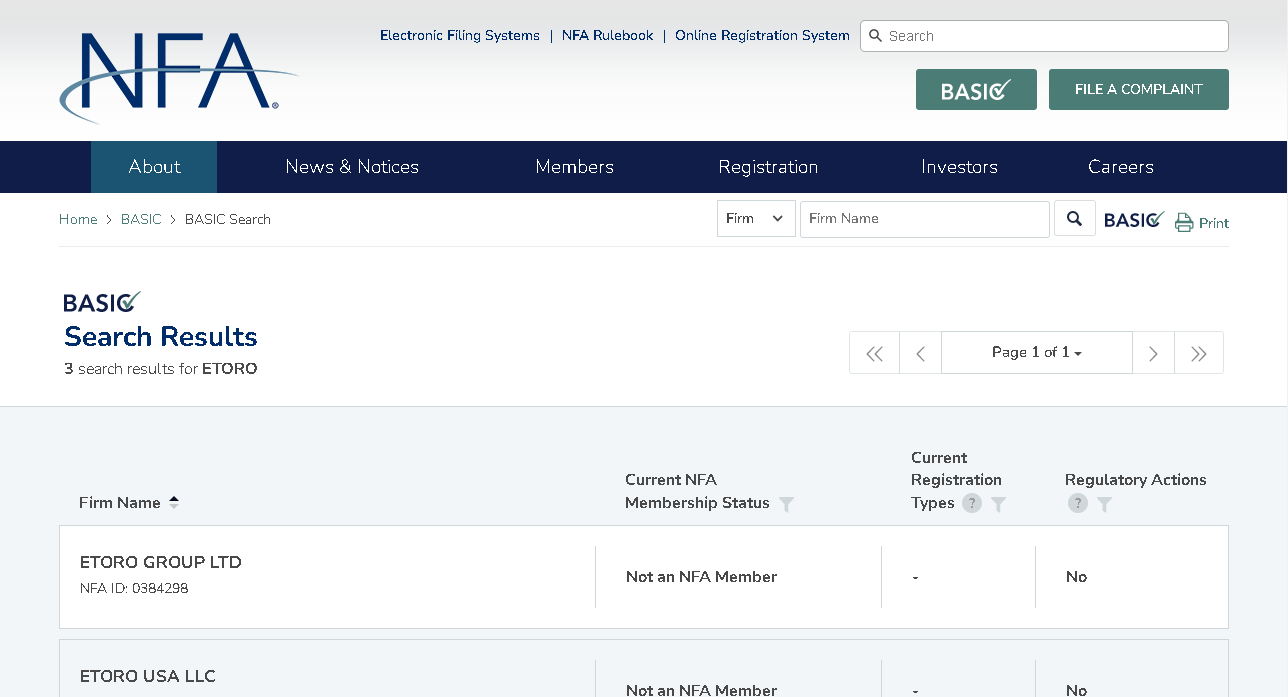Go to next results page
The width and height of the screenshot is (1288, 697).
click(x=1153, y=353)
